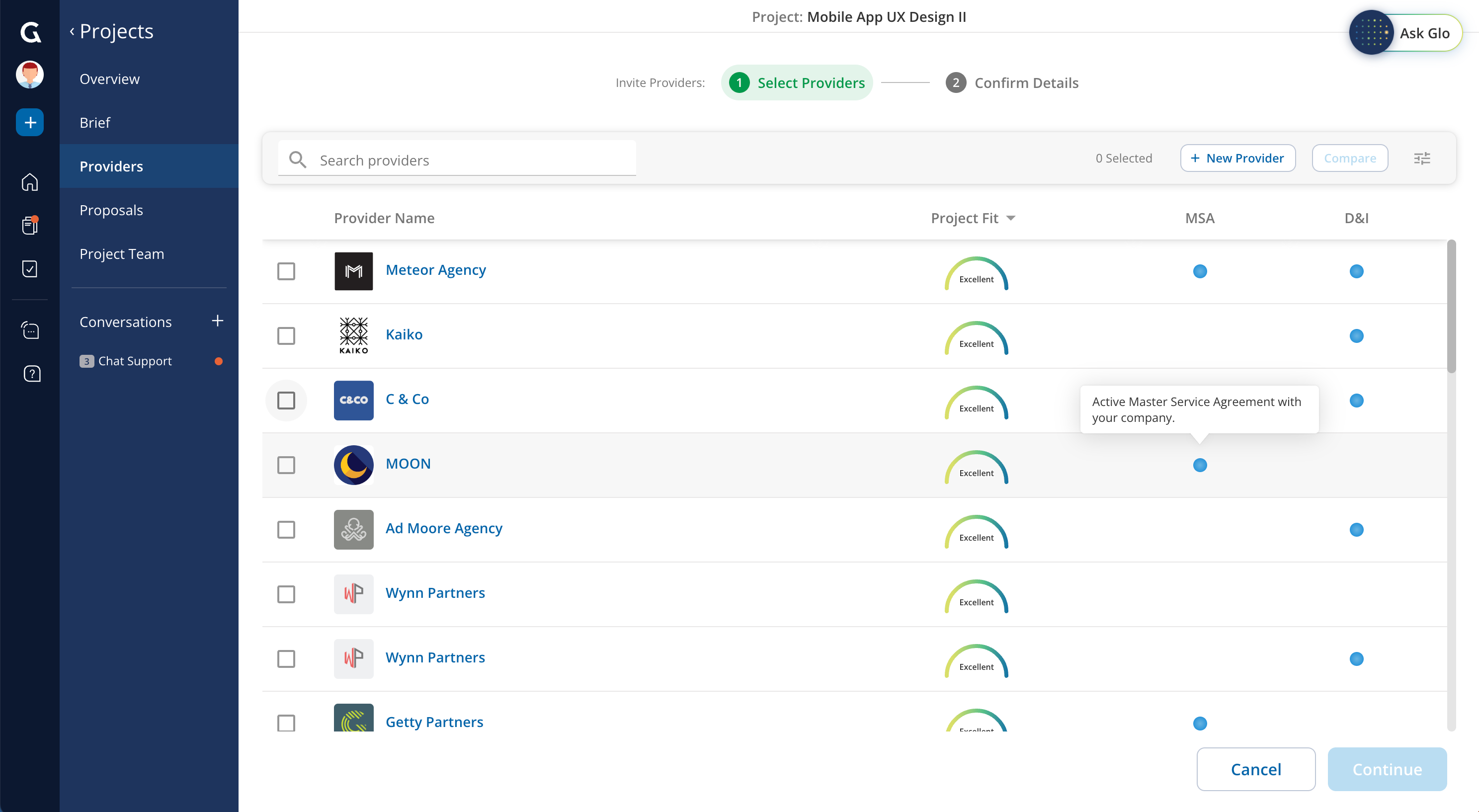This screenshot has width=1479, height=812.
Task: Click the help question mark icon
Action: (x=32, y=374)
